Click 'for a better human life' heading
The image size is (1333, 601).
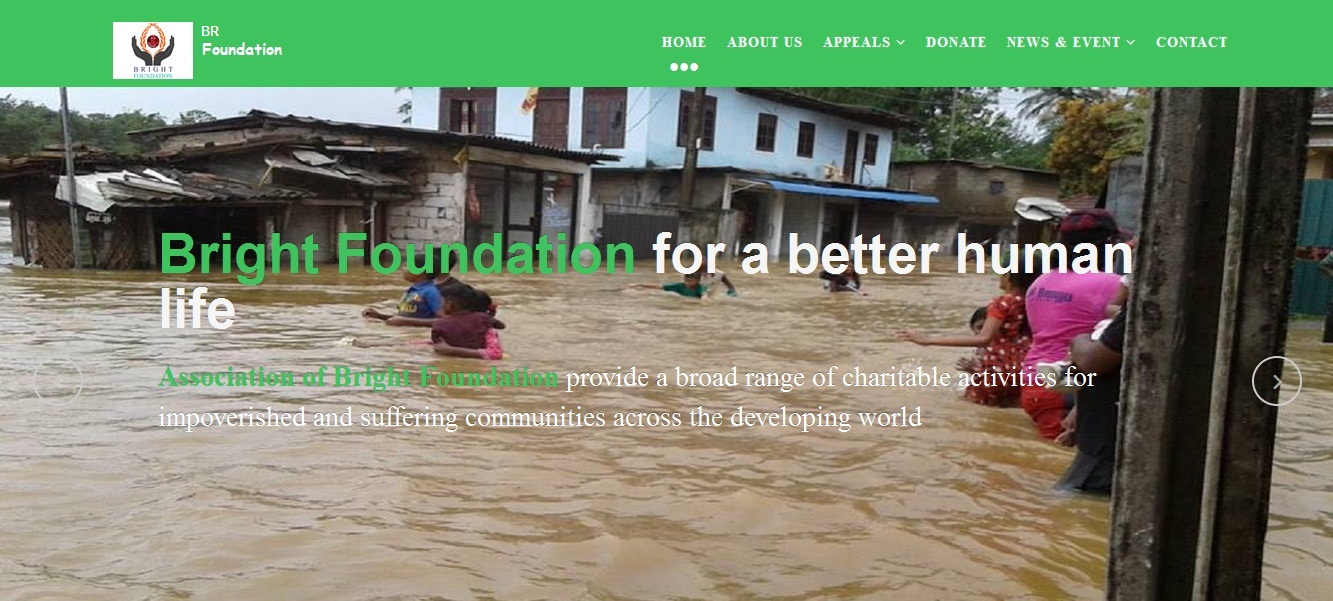tap(646, 281)
